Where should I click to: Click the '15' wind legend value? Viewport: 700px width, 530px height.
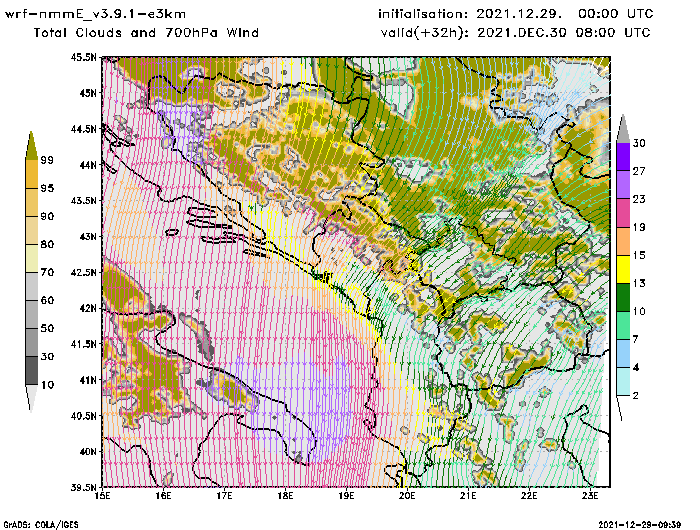tap(639, 255)
